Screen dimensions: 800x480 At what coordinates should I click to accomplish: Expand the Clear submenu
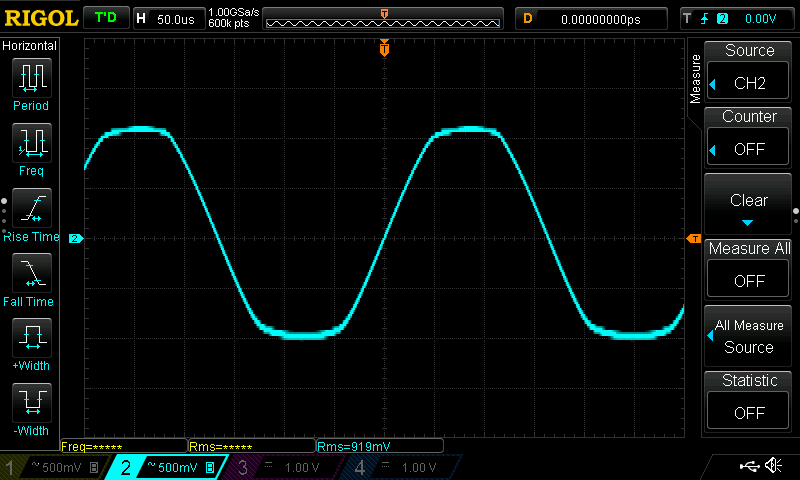[x=749, y=205]
